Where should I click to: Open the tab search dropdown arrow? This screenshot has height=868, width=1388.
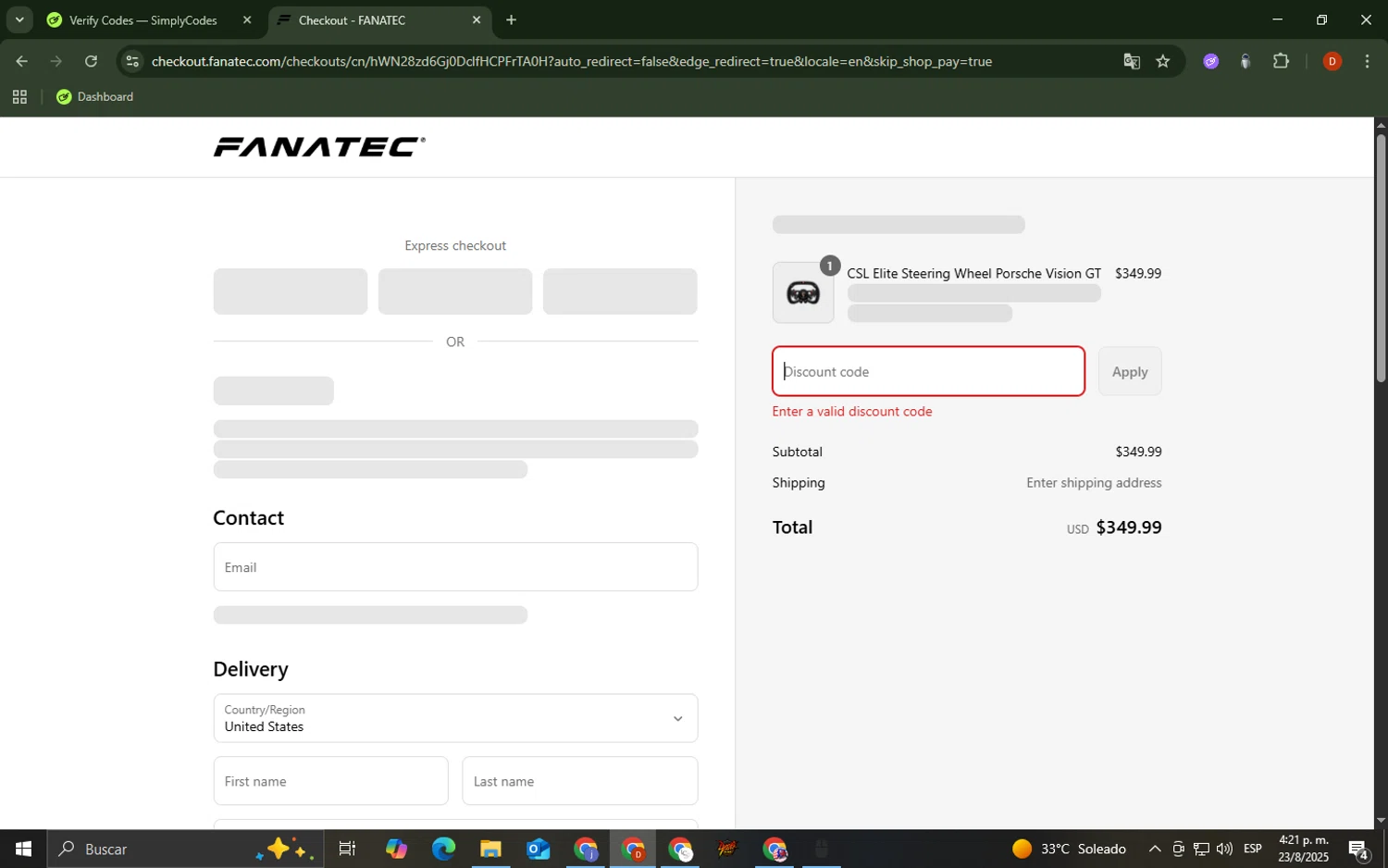tap(19, 19)
